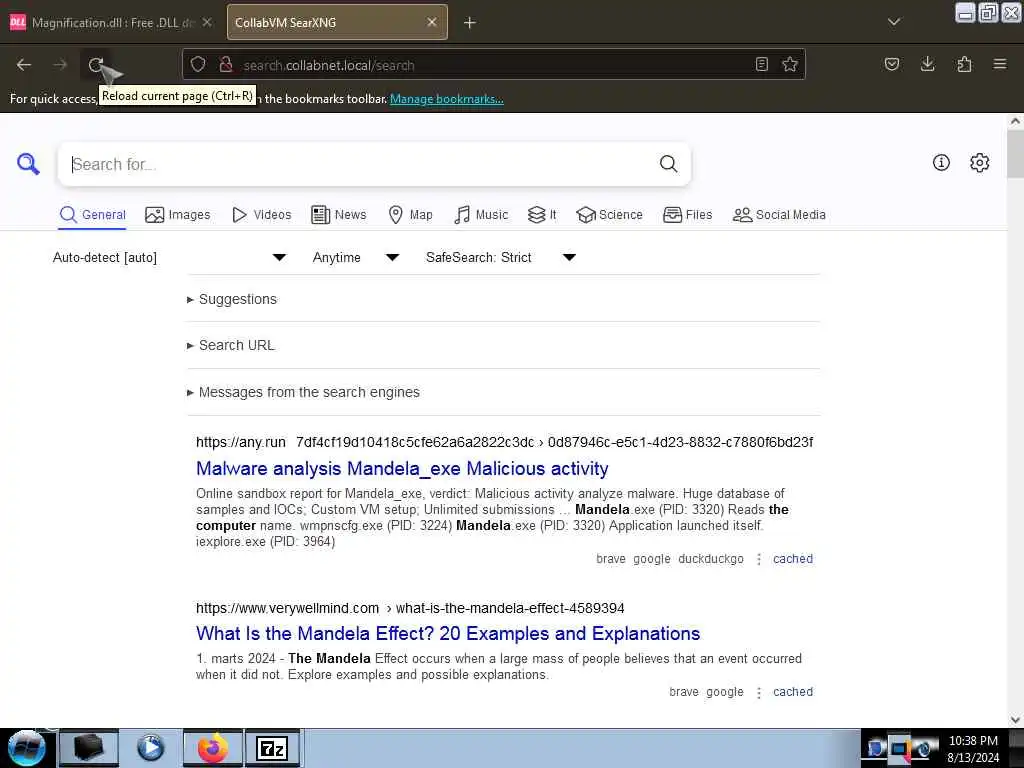This screenshot has height=768, width=1024.
Task: View site security padlock info
Action: pos(226,65)
